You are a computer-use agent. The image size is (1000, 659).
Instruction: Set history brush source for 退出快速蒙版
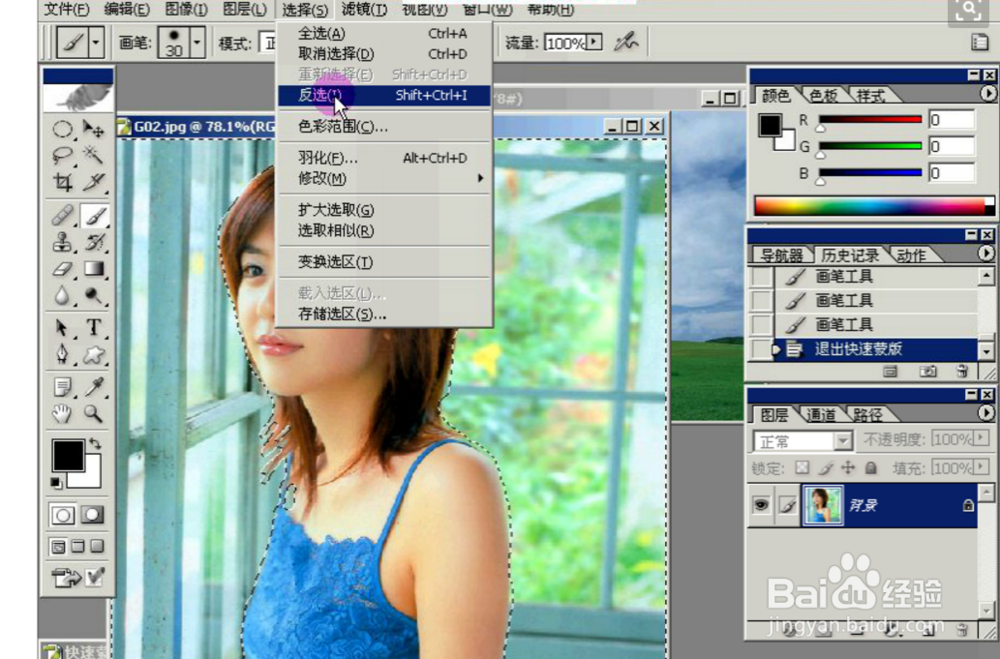click(761, 349)
